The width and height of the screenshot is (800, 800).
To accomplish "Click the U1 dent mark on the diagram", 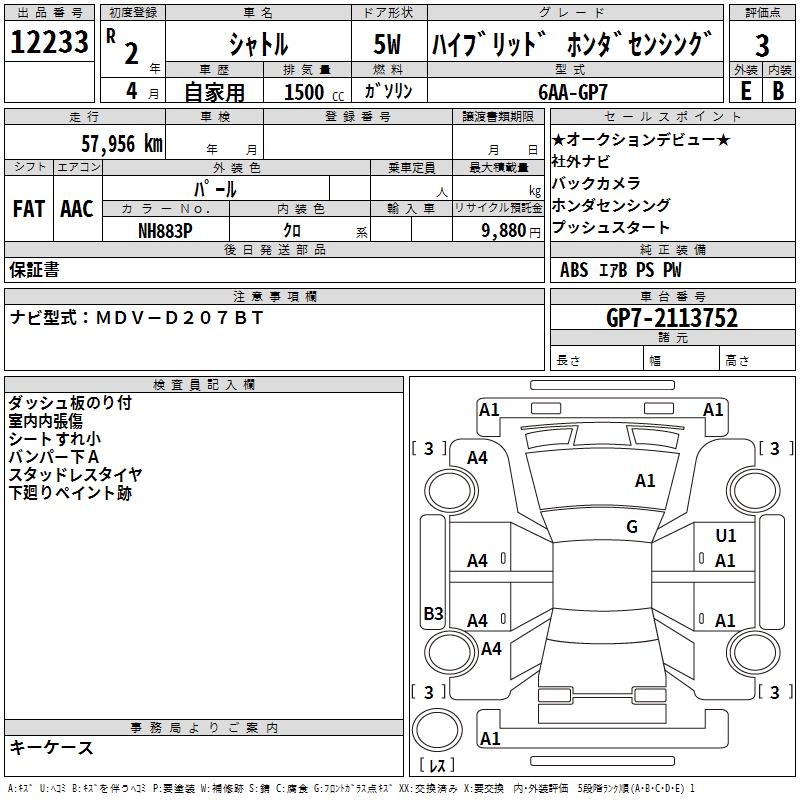I will point(725,537).
